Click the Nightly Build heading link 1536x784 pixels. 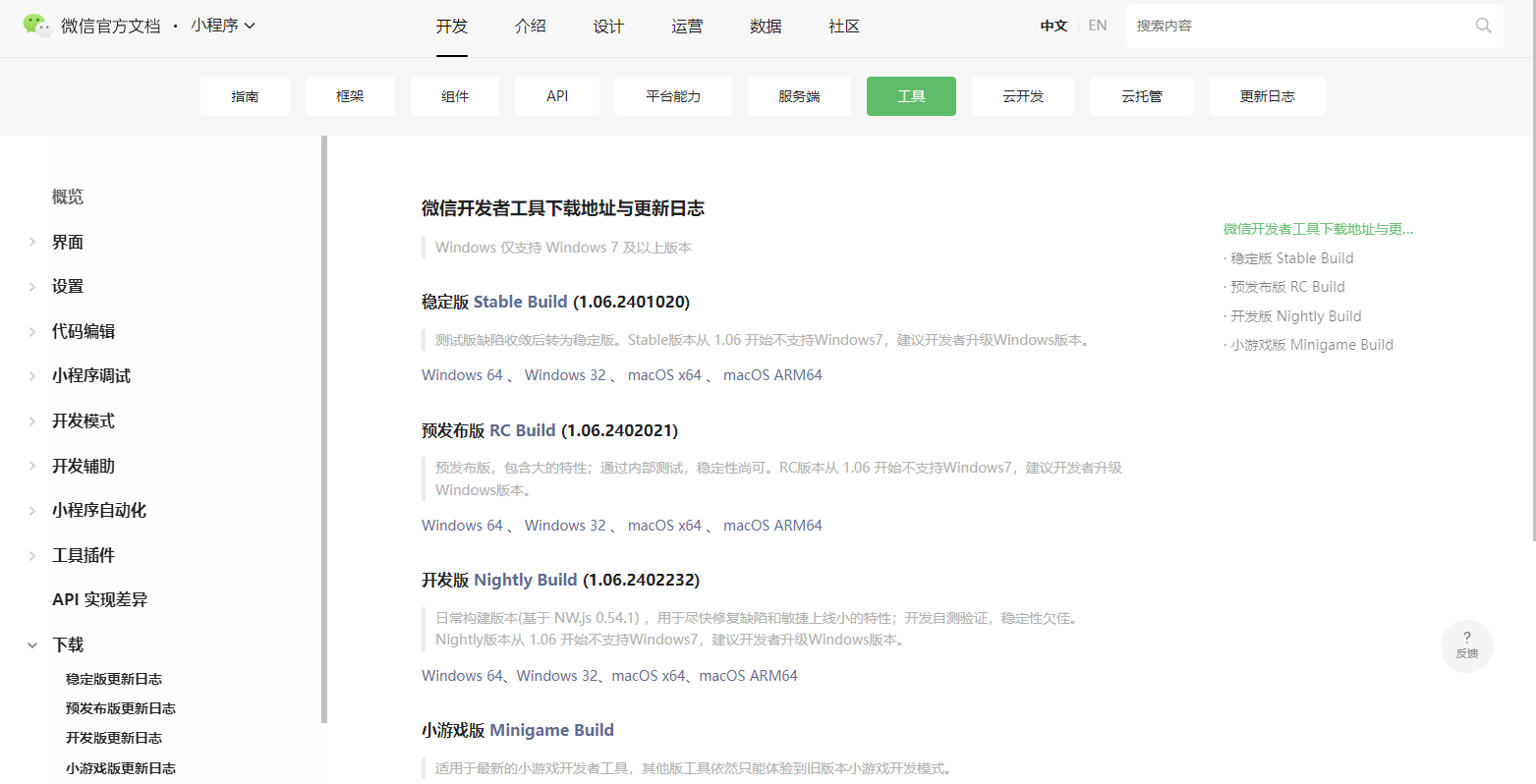point(526,580)
